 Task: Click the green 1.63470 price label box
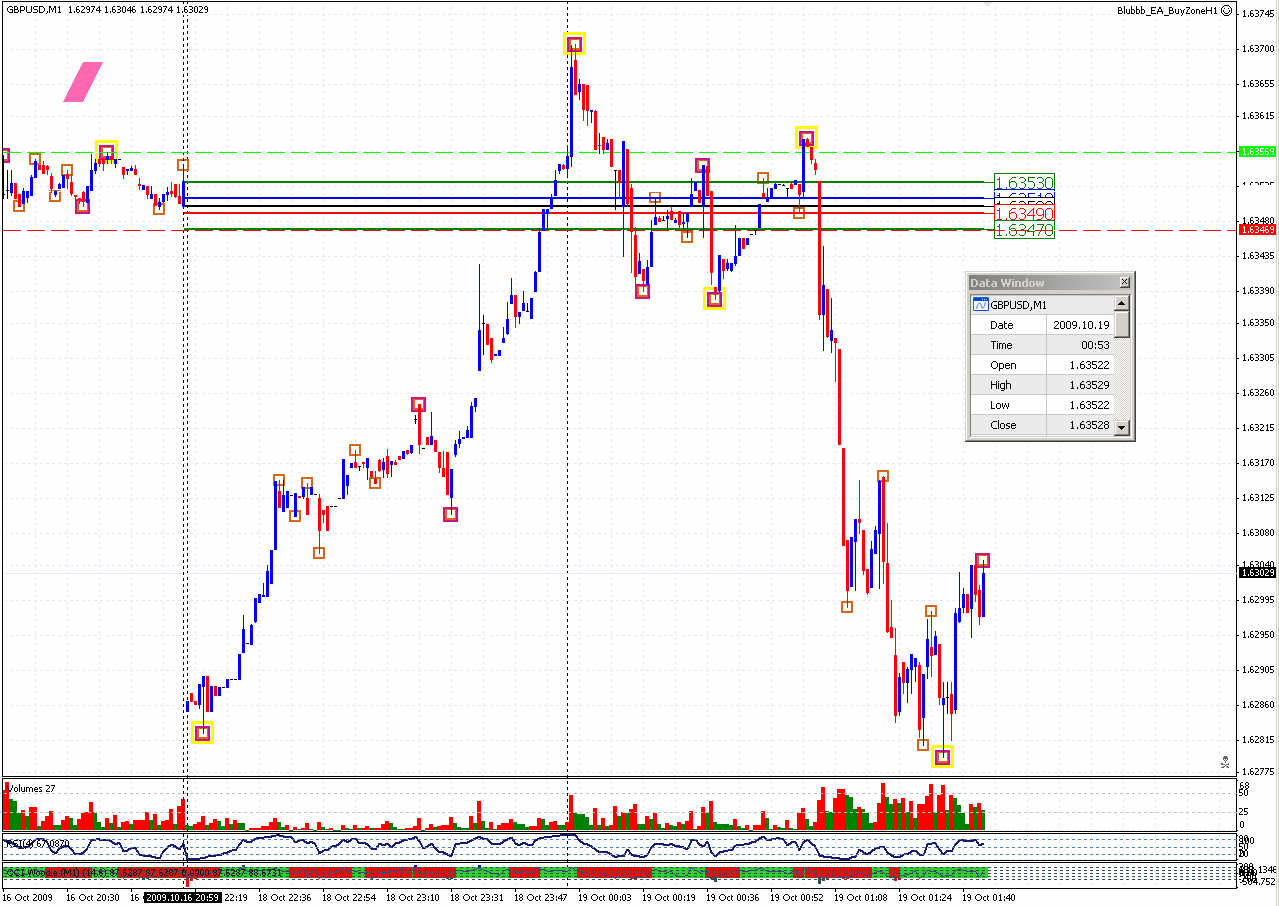[x=1024, y=230]
